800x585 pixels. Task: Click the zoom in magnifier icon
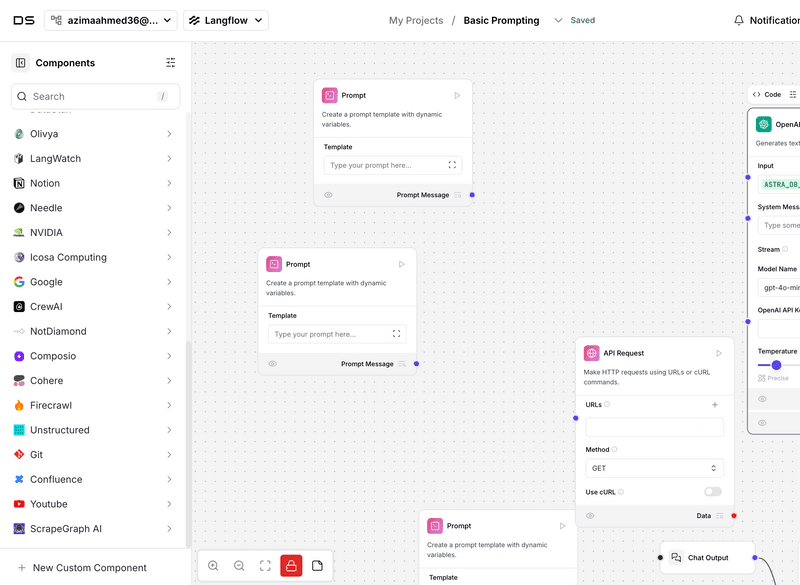213,566
